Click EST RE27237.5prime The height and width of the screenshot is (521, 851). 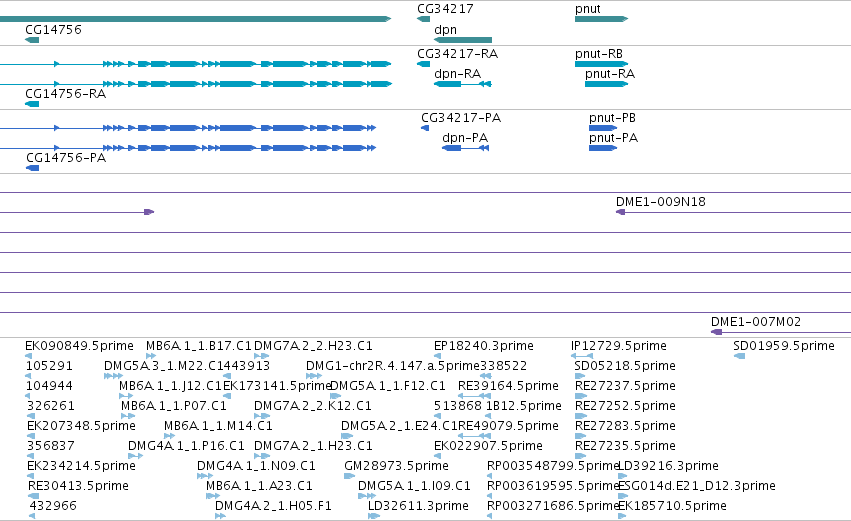[x=625, y=386]
